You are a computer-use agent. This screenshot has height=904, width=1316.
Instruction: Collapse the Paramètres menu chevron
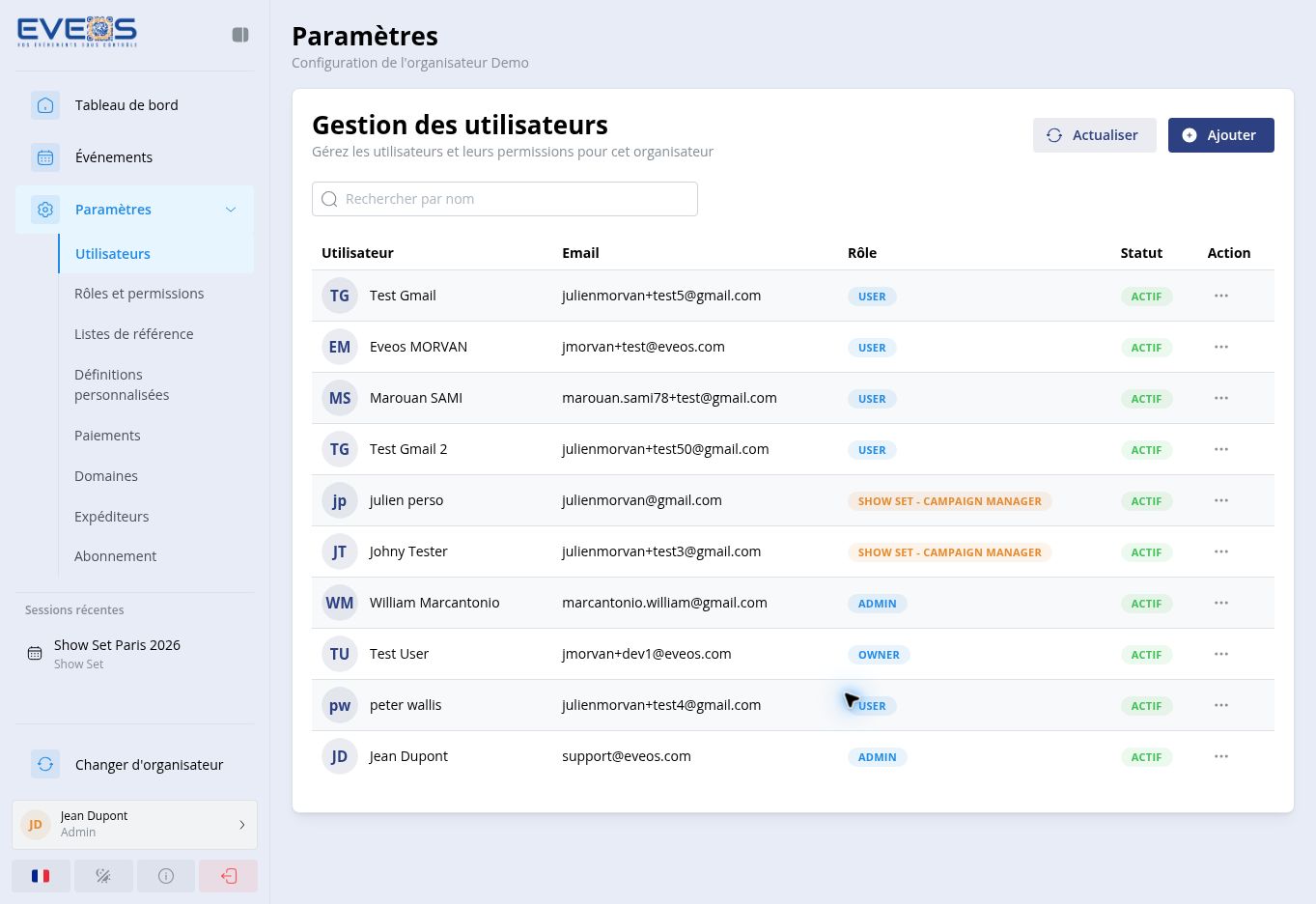point(231,210)
